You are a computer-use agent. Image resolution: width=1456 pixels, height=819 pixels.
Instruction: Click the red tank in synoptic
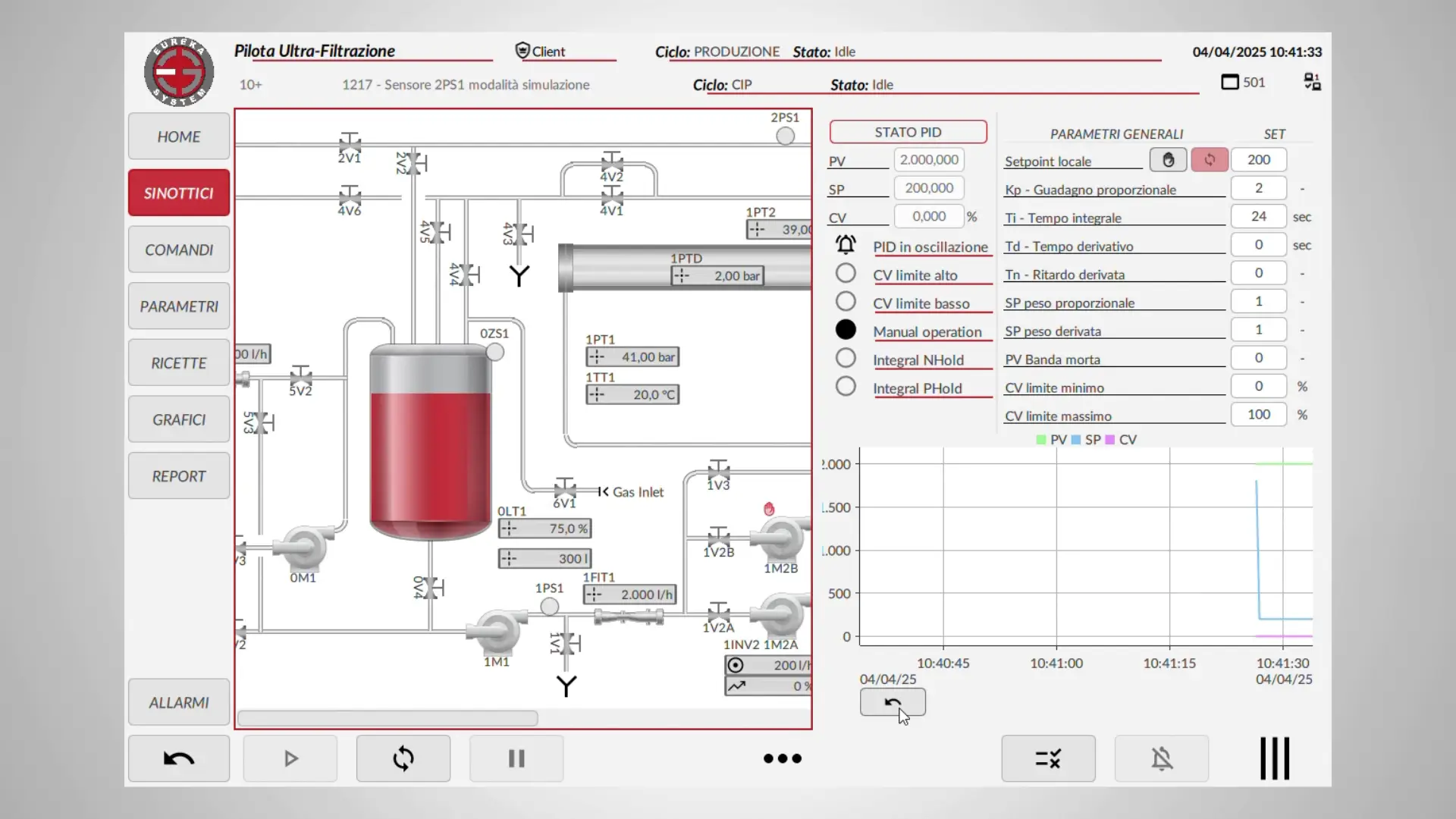tap(430, 442)
